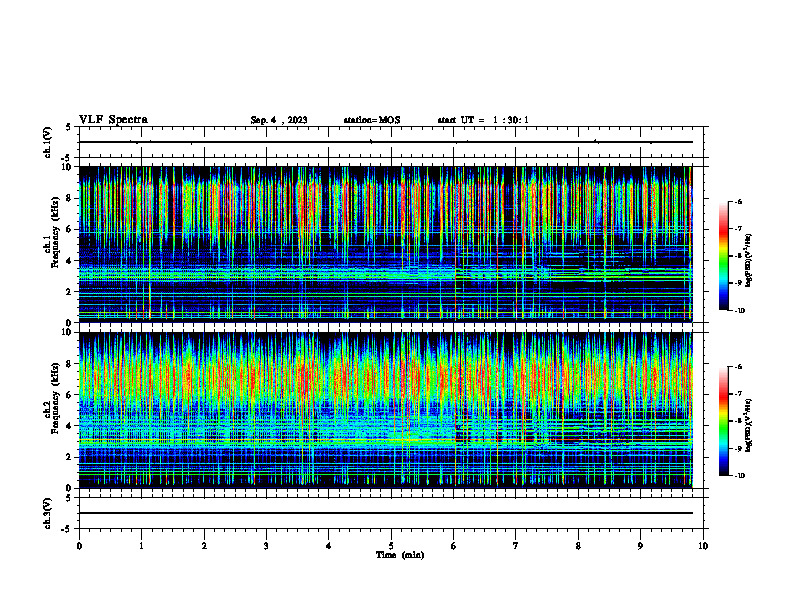Click the "VLF Spectra" plot title

pyautogui.click(x=113, y=120)
